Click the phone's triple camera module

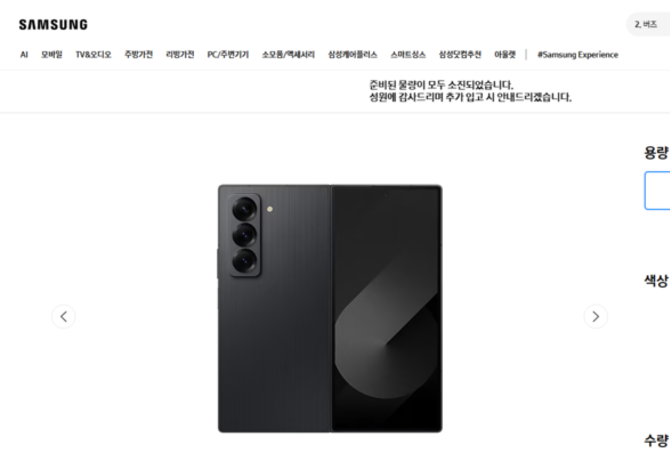(x=245, y=235)
